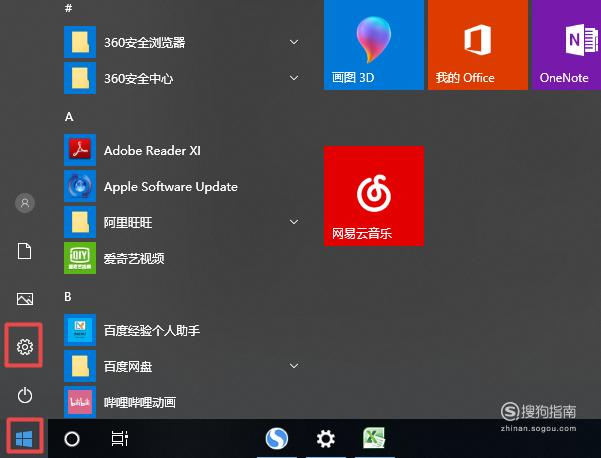Select the '百度经验个人助手' text entry

152,330
